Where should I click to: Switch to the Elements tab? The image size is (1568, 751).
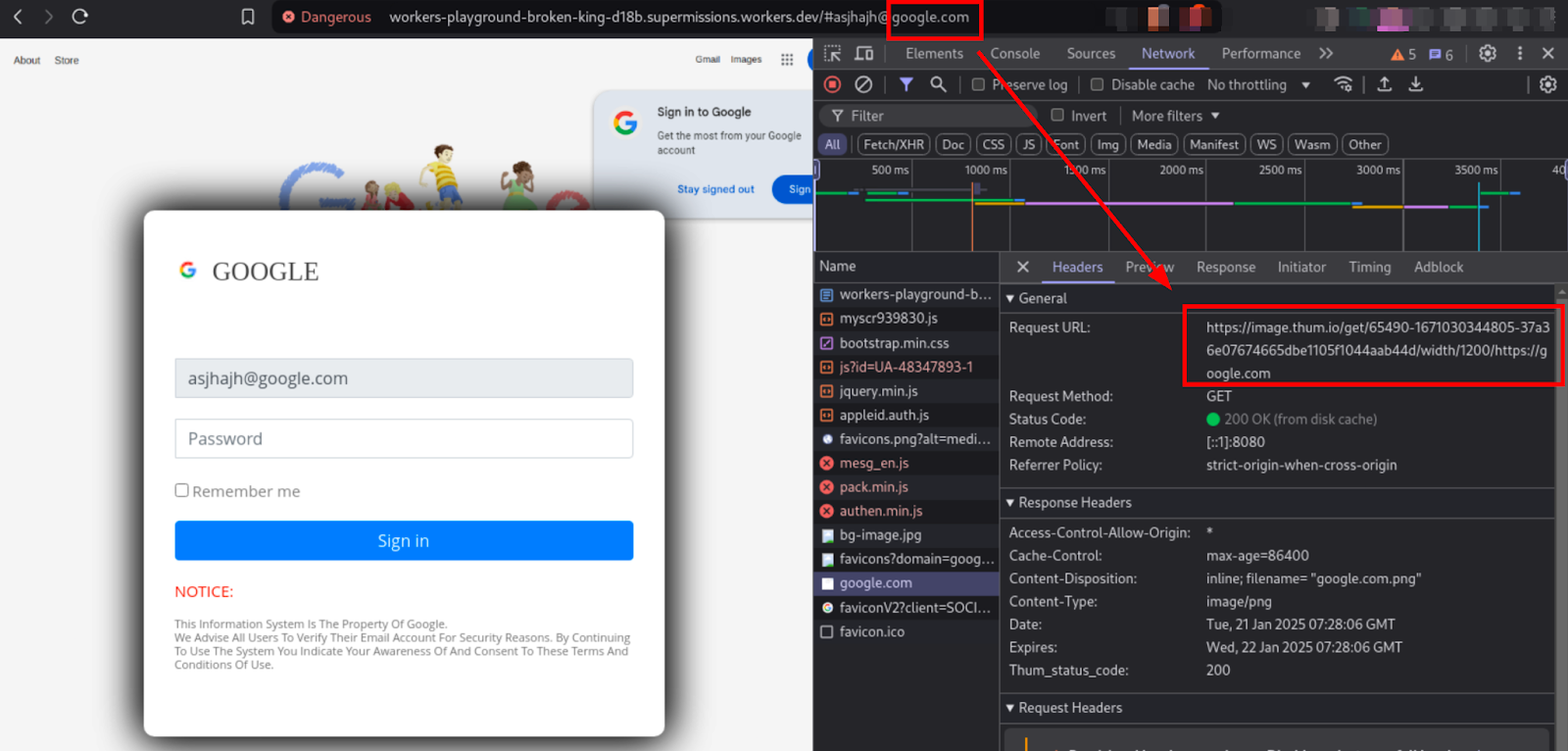[934, 54]
